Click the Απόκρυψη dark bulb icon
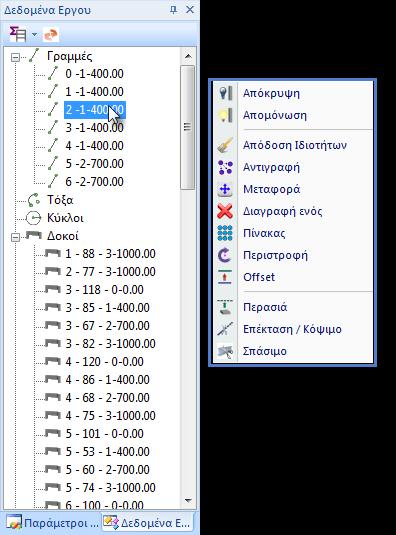The height and width of the screenshot is (535, 396). (225, 93)
